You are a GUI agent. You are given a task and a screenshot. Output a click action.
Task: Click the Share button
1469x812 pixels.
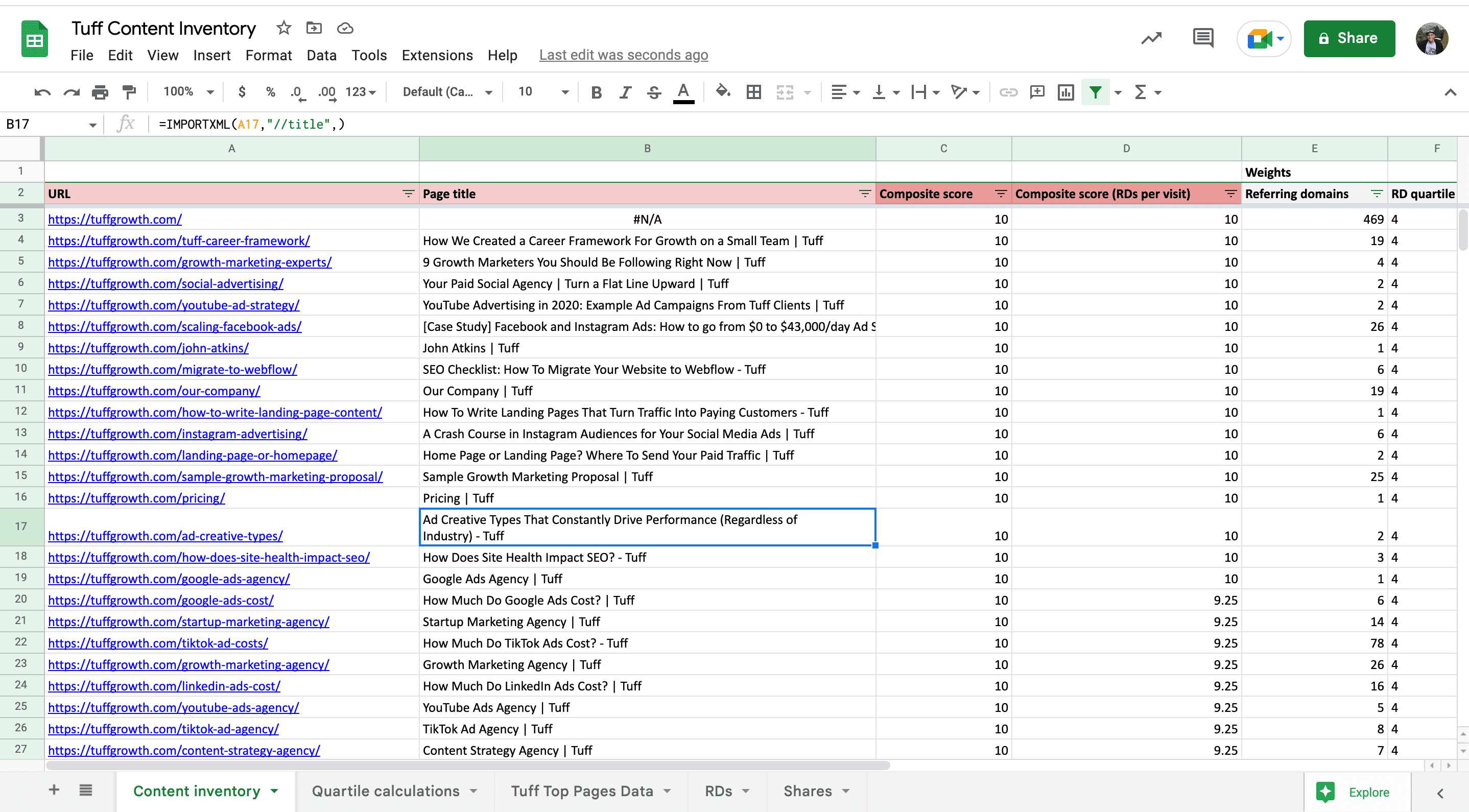click(x=1349, y=38)
